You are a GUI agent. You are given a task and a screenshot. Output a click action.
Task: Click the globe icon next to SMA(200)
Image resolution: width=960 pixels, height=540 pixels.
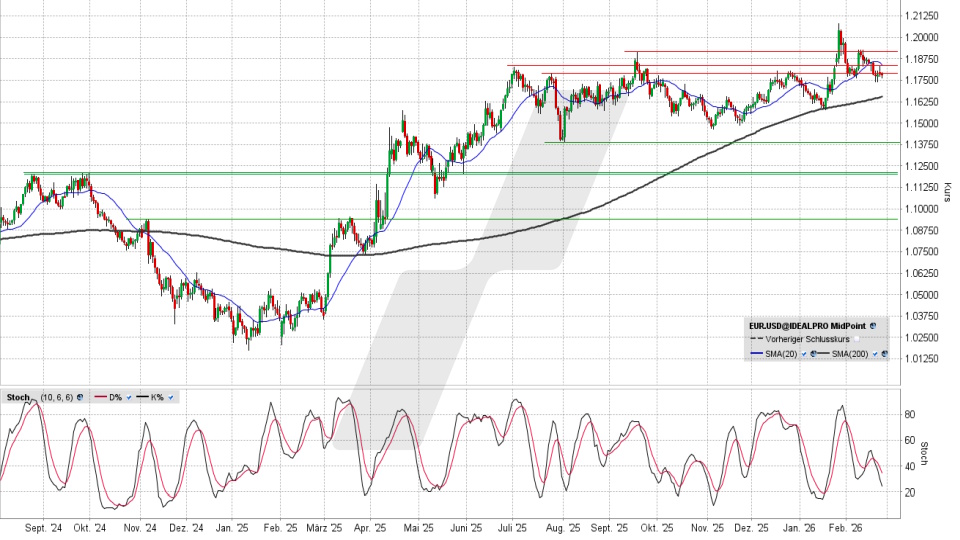point(885,354)
